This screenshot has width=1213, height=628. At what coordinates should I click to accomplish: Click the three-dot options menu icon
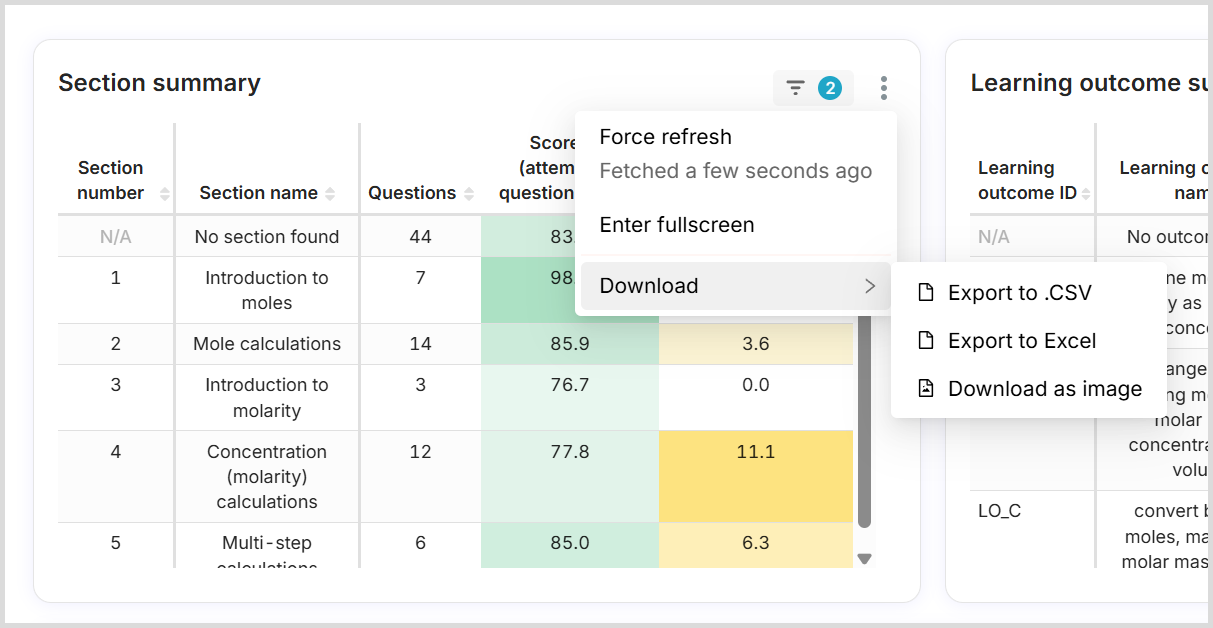(x=883, y=88)
